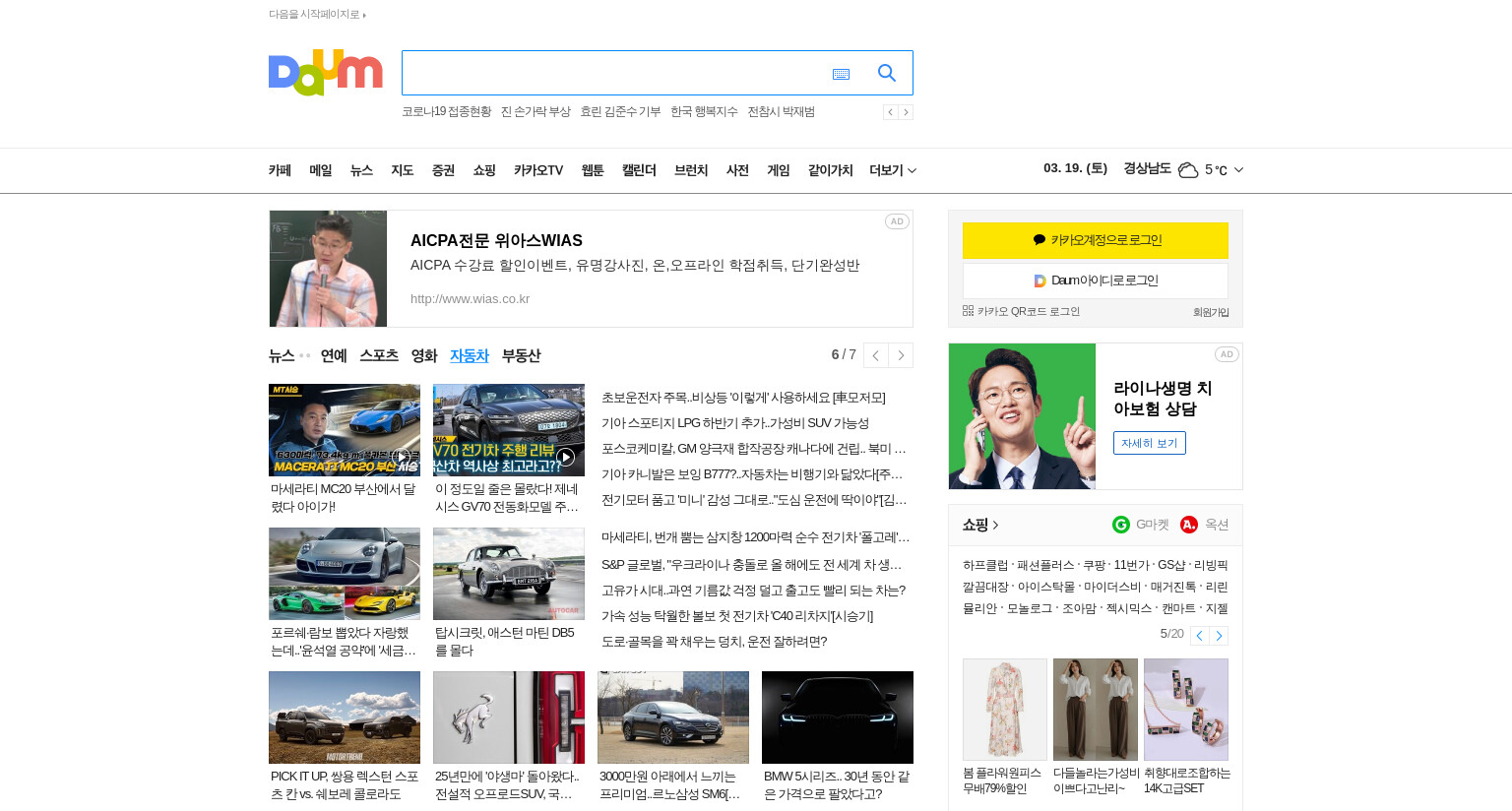Switch to the 뉴스 tab
The image size is (1512, 811).
[282, 355]
